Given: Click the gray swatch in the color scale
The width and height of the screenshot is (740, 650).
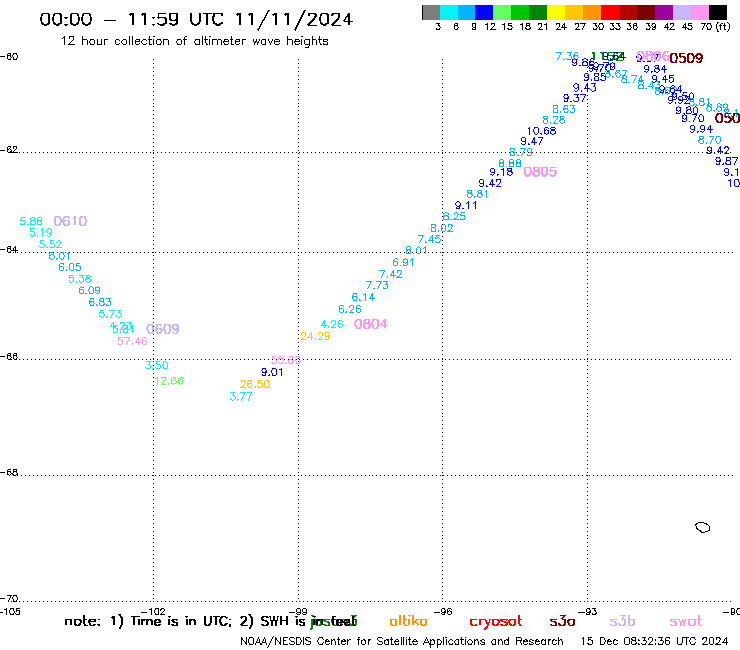Looking at the screenshot, I should point(431,12).
